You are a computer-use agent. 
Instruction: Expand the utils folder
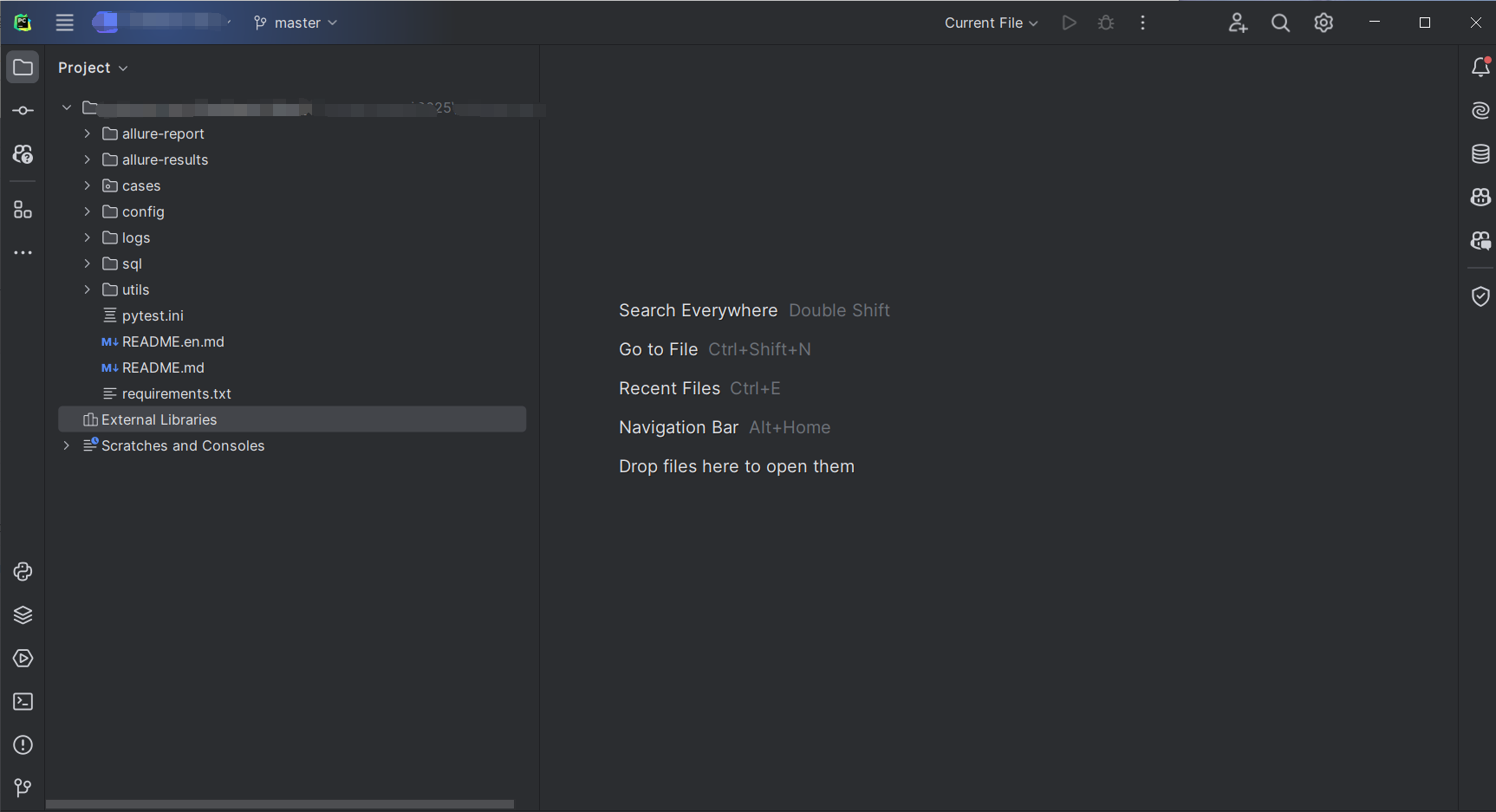pos(87,289)
